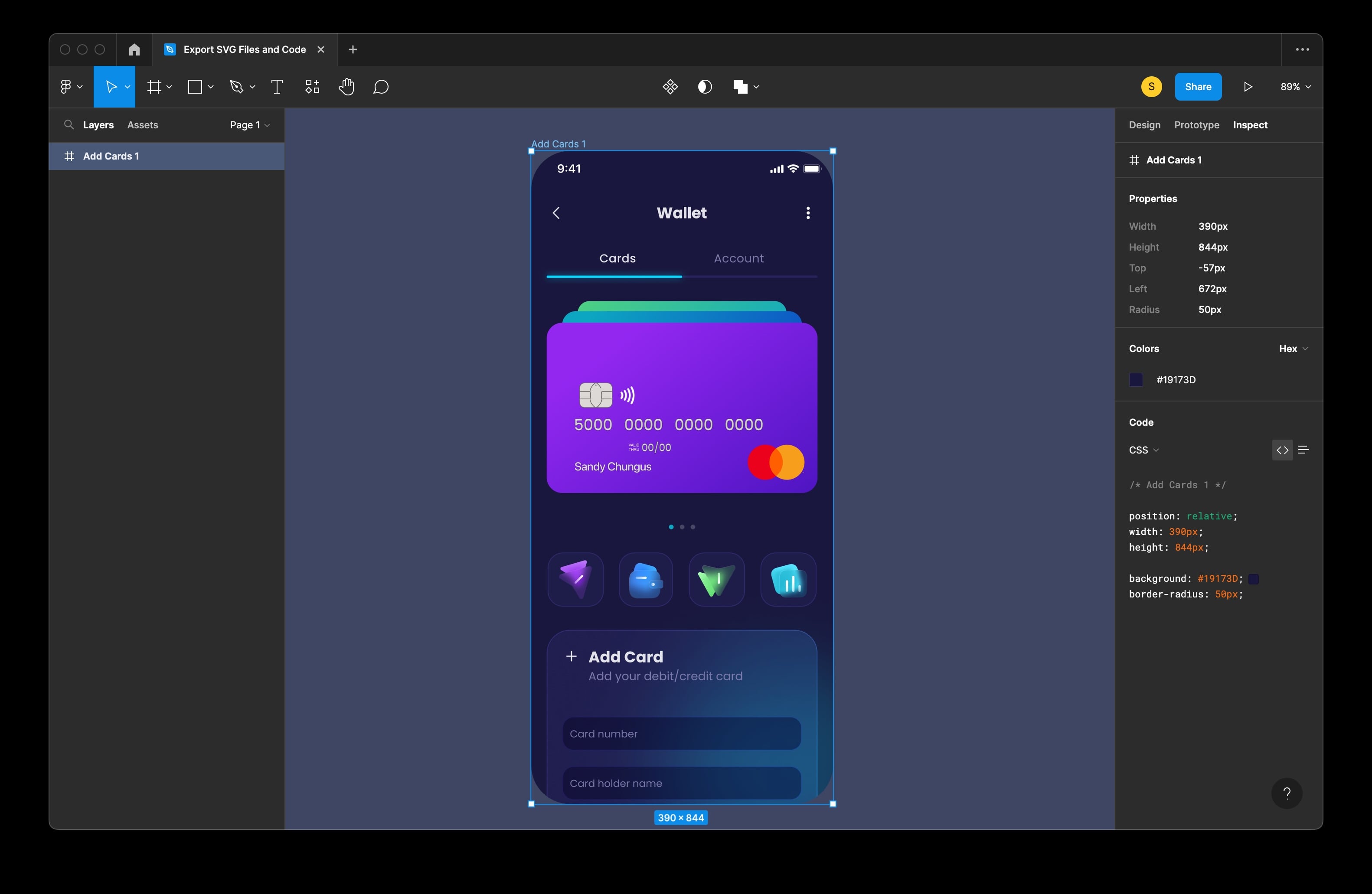Activate the Hand tool
The height and width of the screenshot is (894, 1372).
pos(347,86)
